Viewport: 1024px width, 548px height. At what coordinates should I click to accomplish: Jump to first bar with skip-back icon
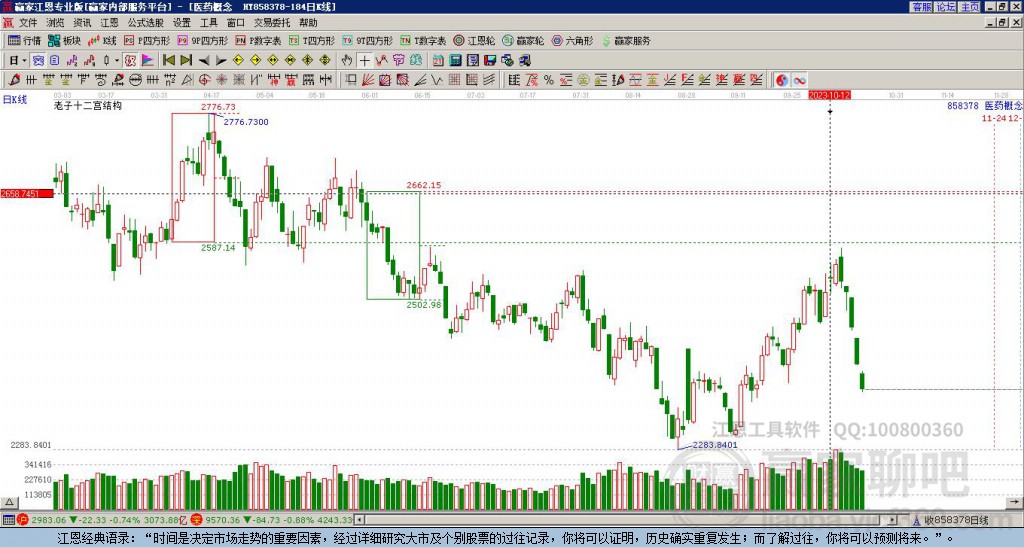point(168,61)
